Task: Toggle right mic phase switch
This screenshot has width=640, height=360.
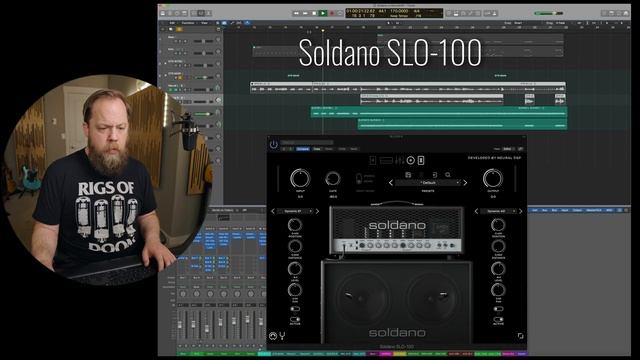Action: 498,309
